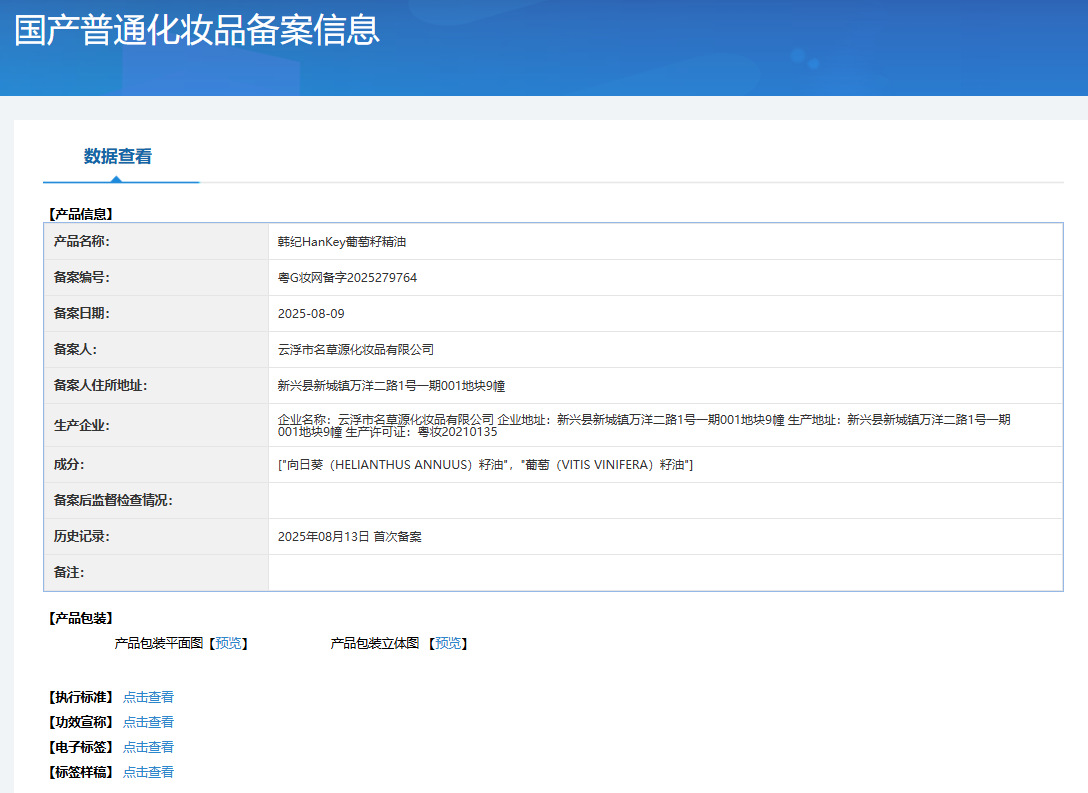Click the 【电子标签】 label
Viewport: 1088px width, 793px height.
coord(80,747)
